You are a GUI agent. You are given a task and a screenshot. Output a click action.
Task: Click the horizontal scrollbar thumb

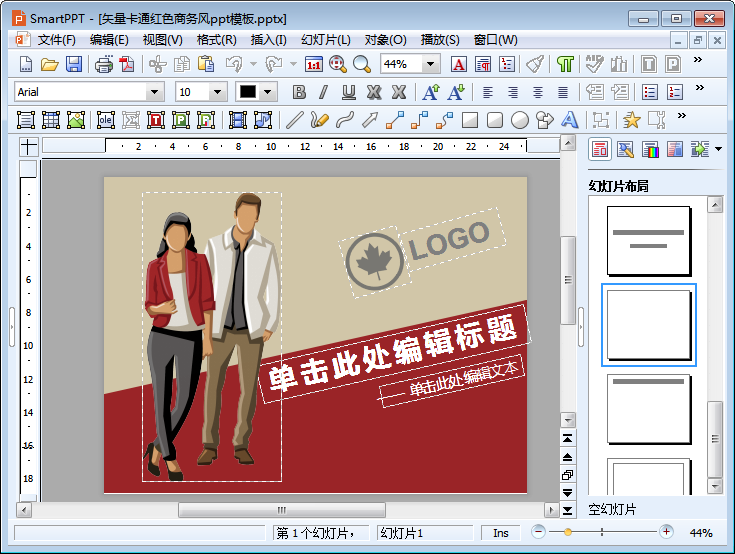(282, 510)
